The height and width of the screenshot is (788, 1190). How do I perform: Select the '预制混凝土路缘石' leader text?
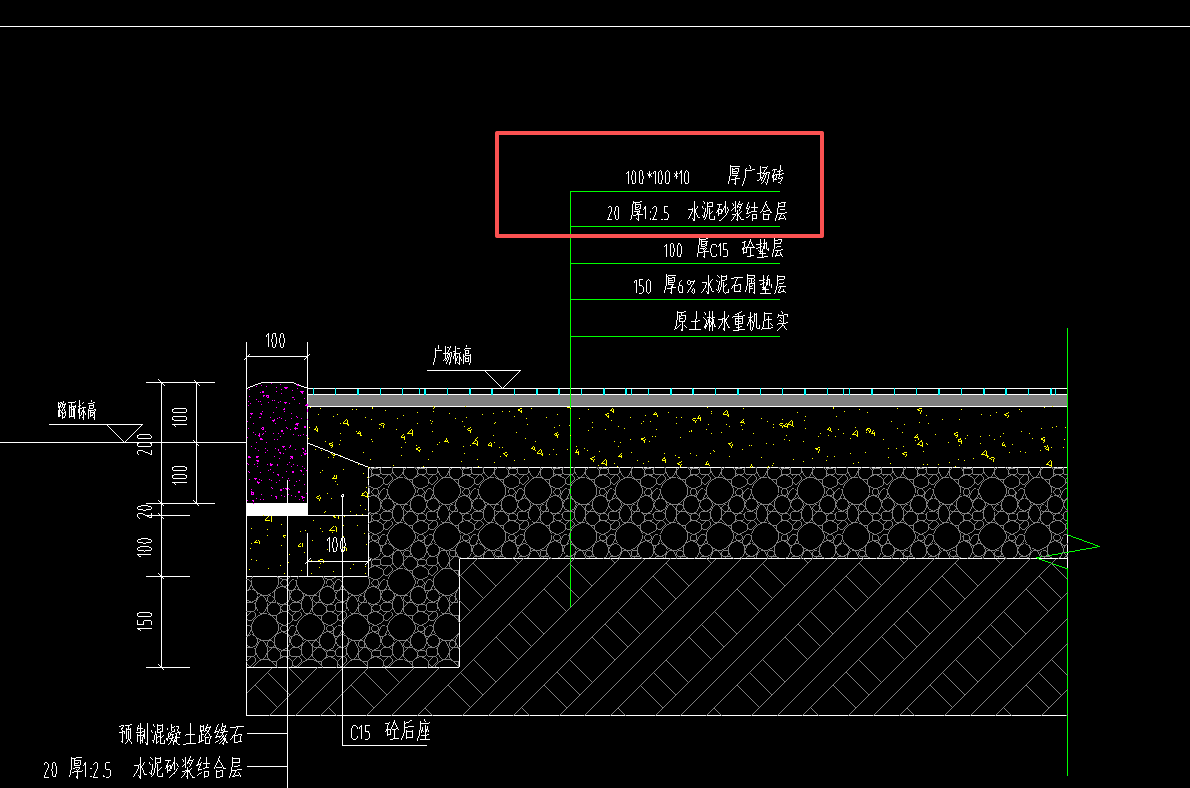click(181, 734)
